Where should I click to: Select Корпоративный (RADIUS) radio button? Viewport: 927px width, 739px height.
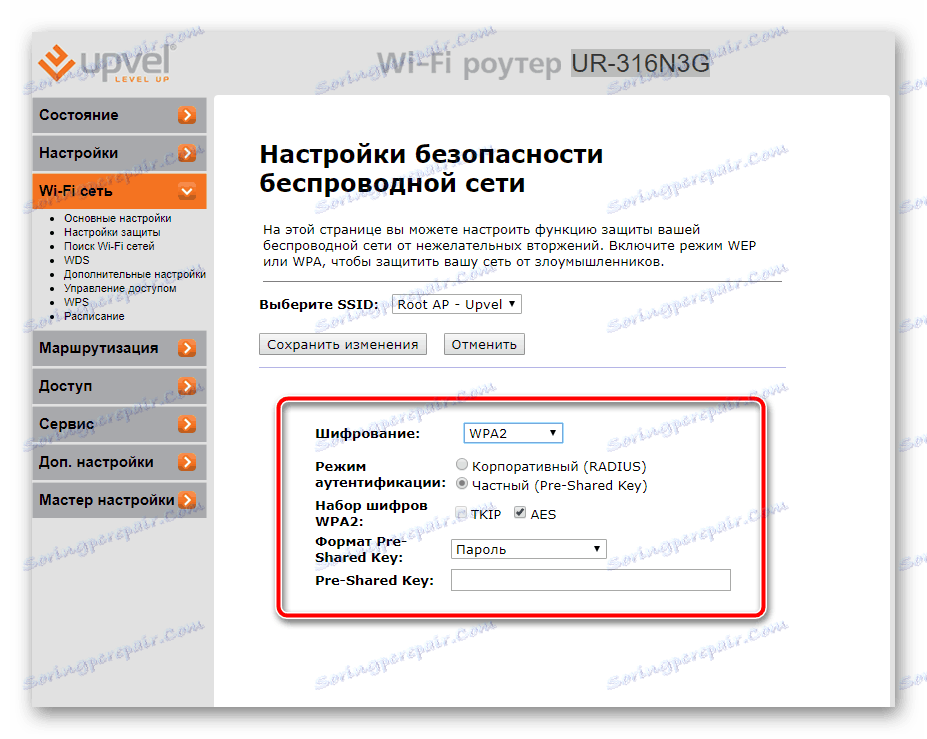tap(462, 465)
